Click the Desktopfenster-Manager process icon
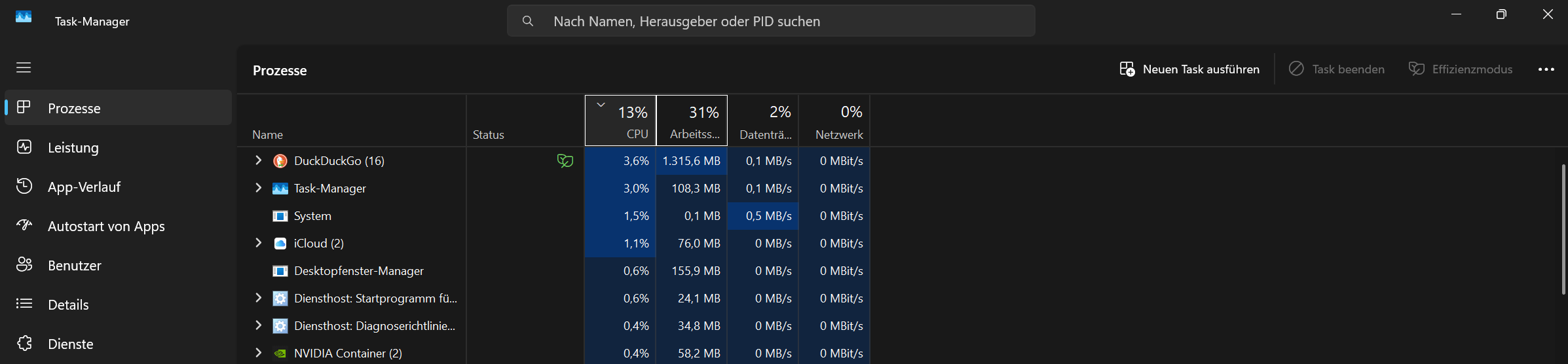 pyautogui.click(x=280, y=271)
